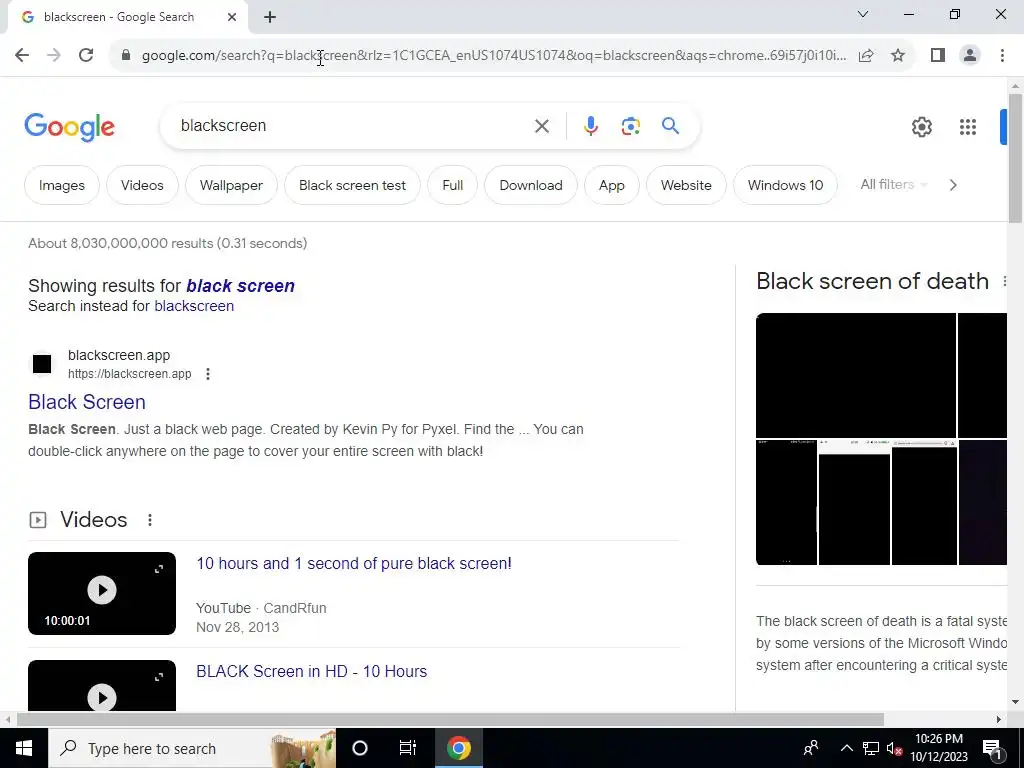This screenshot has width=1024, height=768.
Task: Submit search with the magnifier icon
Action: (x=671, y=125)
